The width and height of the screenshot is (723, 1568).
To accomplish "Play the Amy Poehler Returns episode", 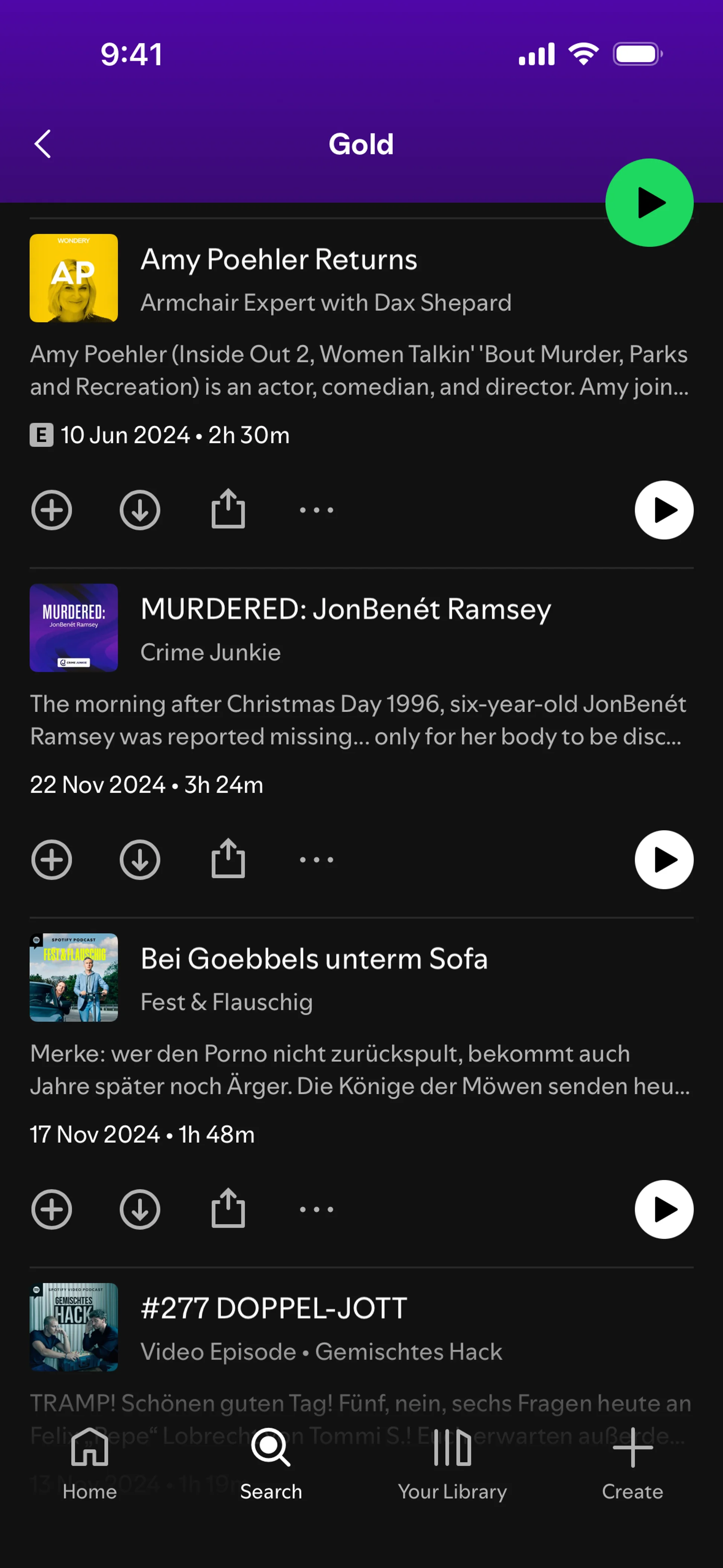I will click(664, 510).
